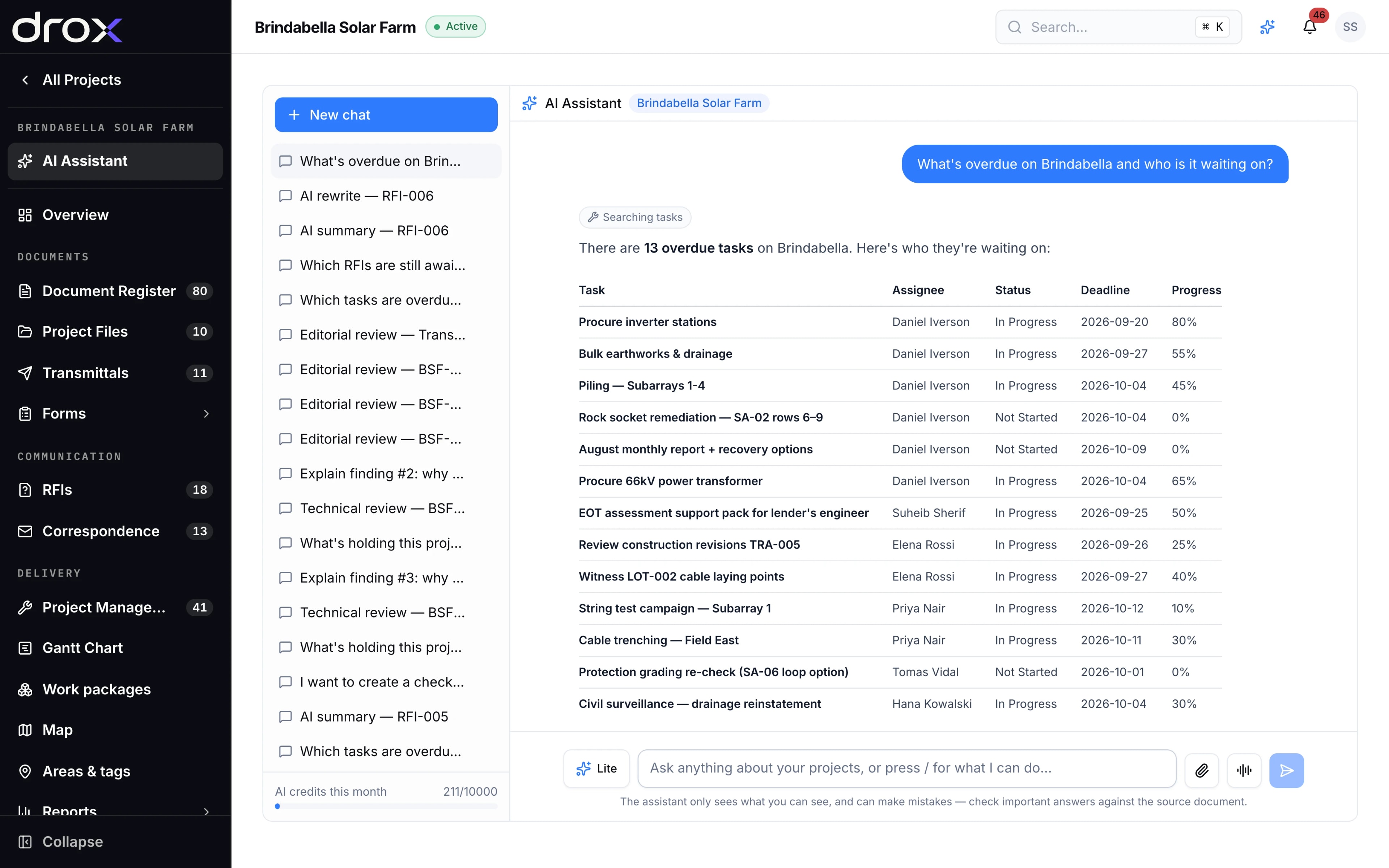Open Project Management in sidebar
The width and height of the screenshot is (1389, 868).
coord(115,607)
